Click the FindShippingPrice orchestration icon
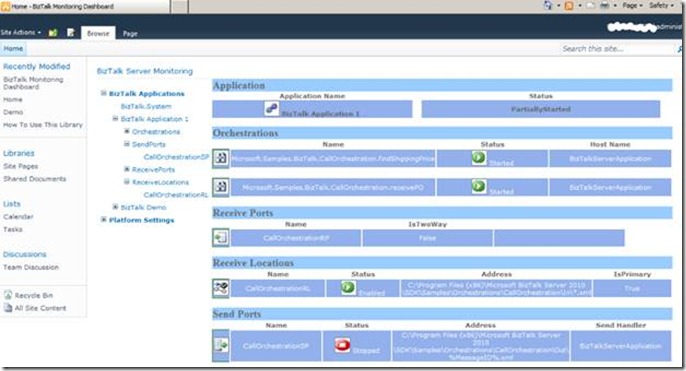 (220, 158)
